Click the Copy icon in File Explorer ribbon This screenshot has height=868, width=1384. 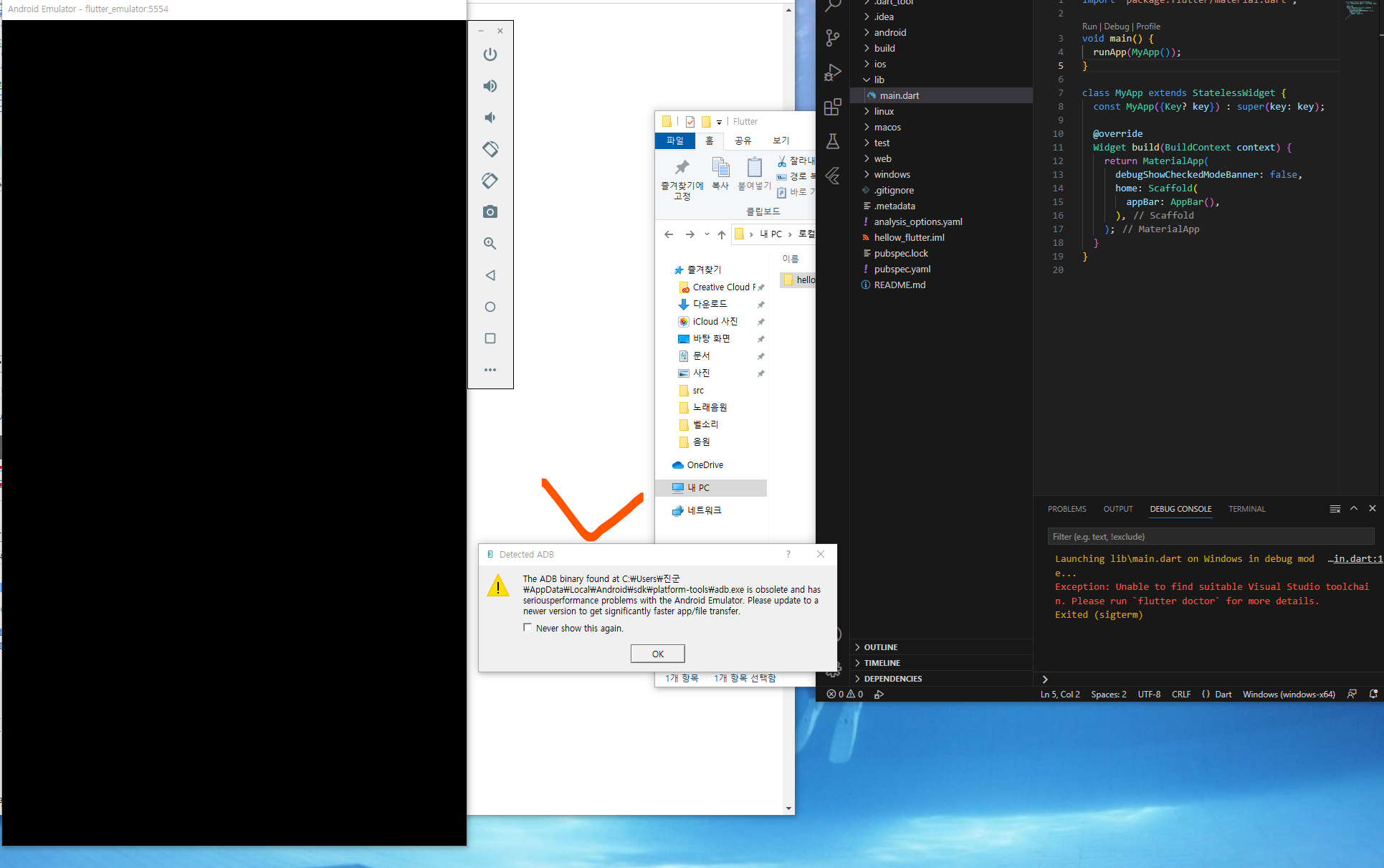coord(720,168)
